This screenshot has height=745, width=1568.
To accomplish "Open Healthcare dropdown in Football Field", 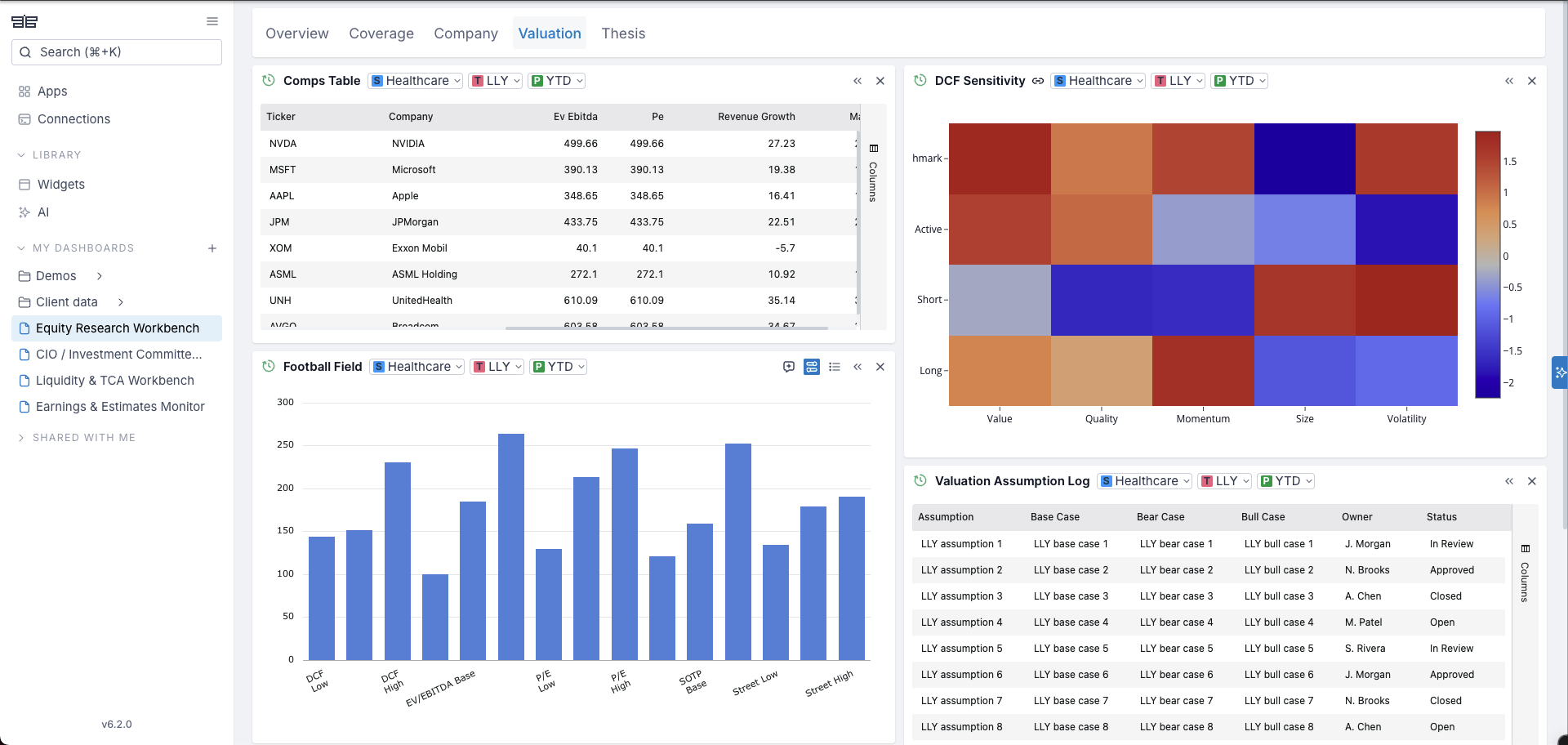I will point(417,367).
